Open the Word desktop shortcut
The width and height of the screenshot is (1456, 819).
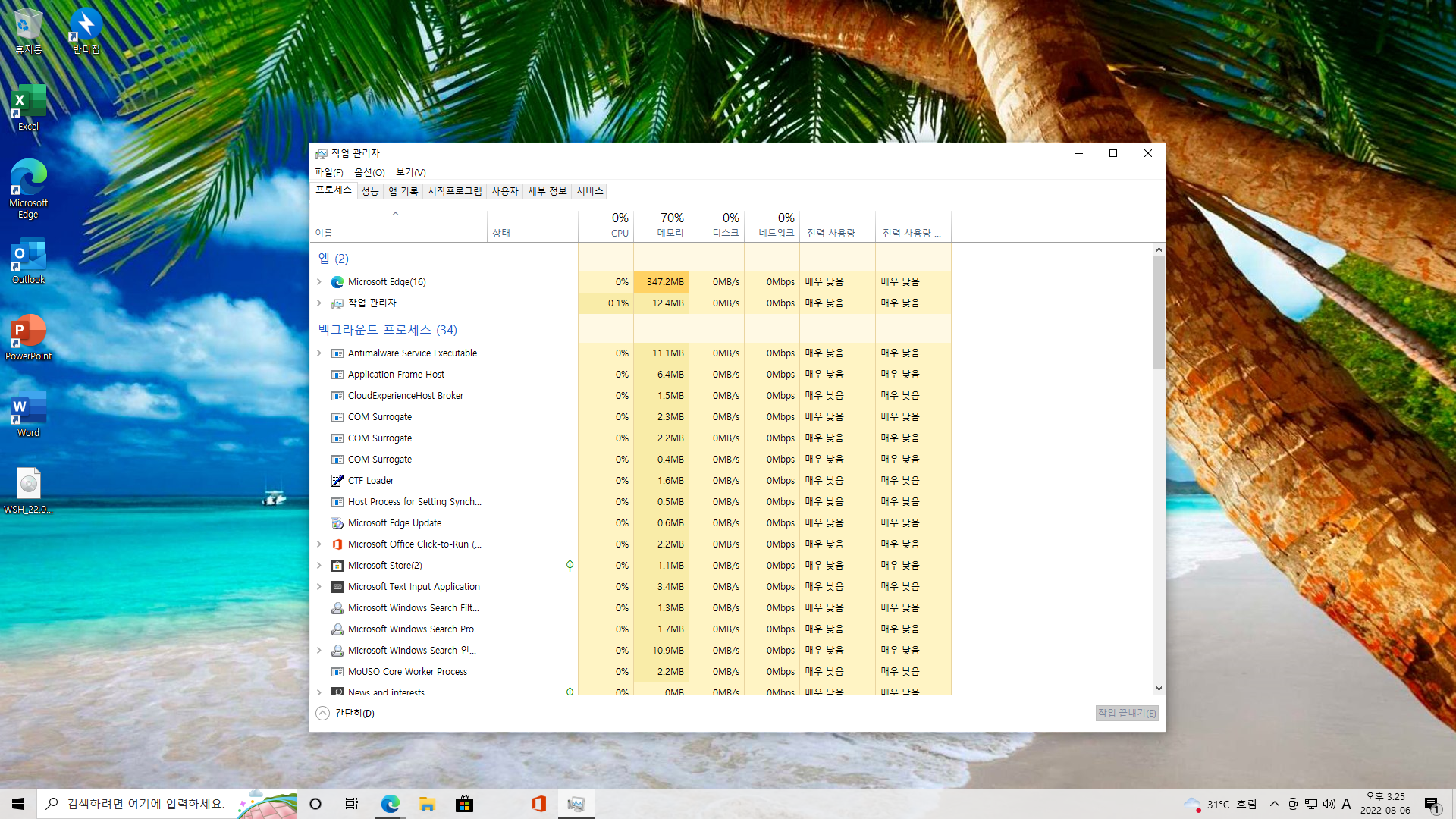[x=28, y=415]
